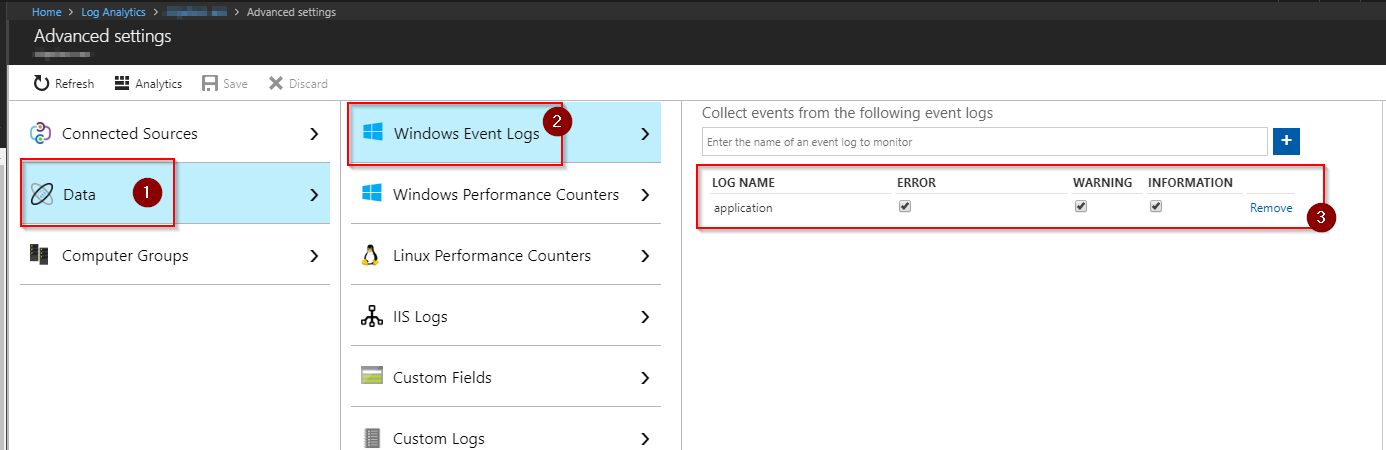Click the Save toolbar button
This screenshot has height=450, width=1386.
(225, 84)
